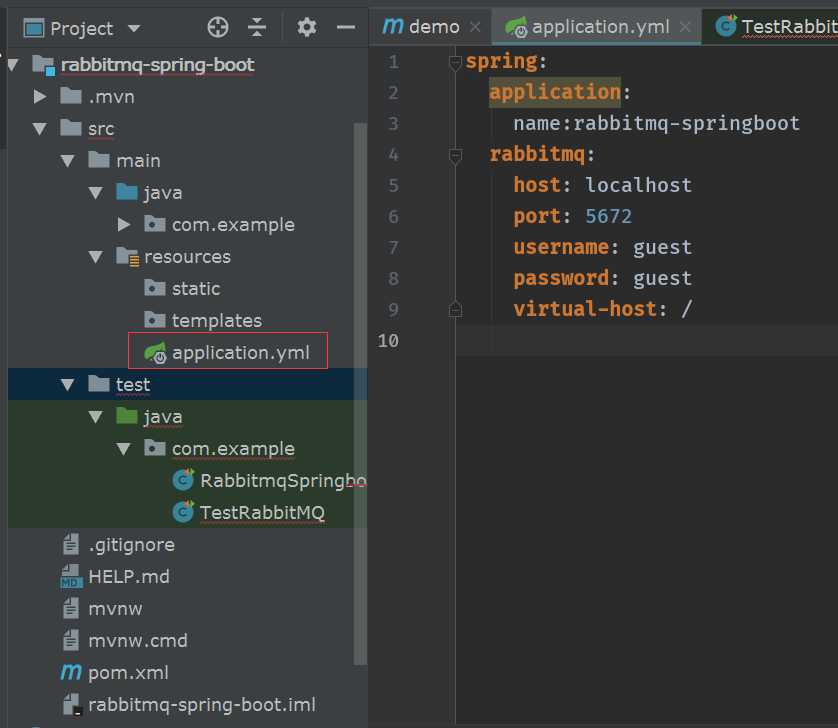Click the rabbitmq-spring-boot module folder icon

(x=43, y=65)
